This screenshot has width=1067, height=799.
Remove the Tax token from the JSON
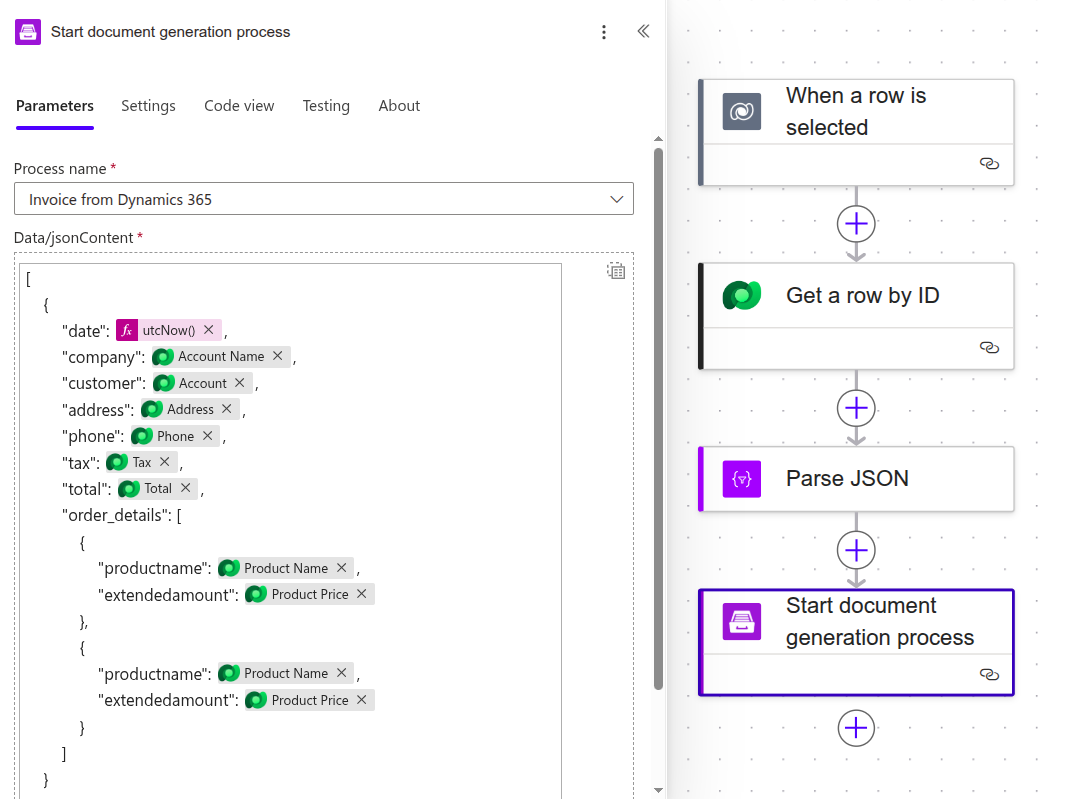click(x=167, y=461)
